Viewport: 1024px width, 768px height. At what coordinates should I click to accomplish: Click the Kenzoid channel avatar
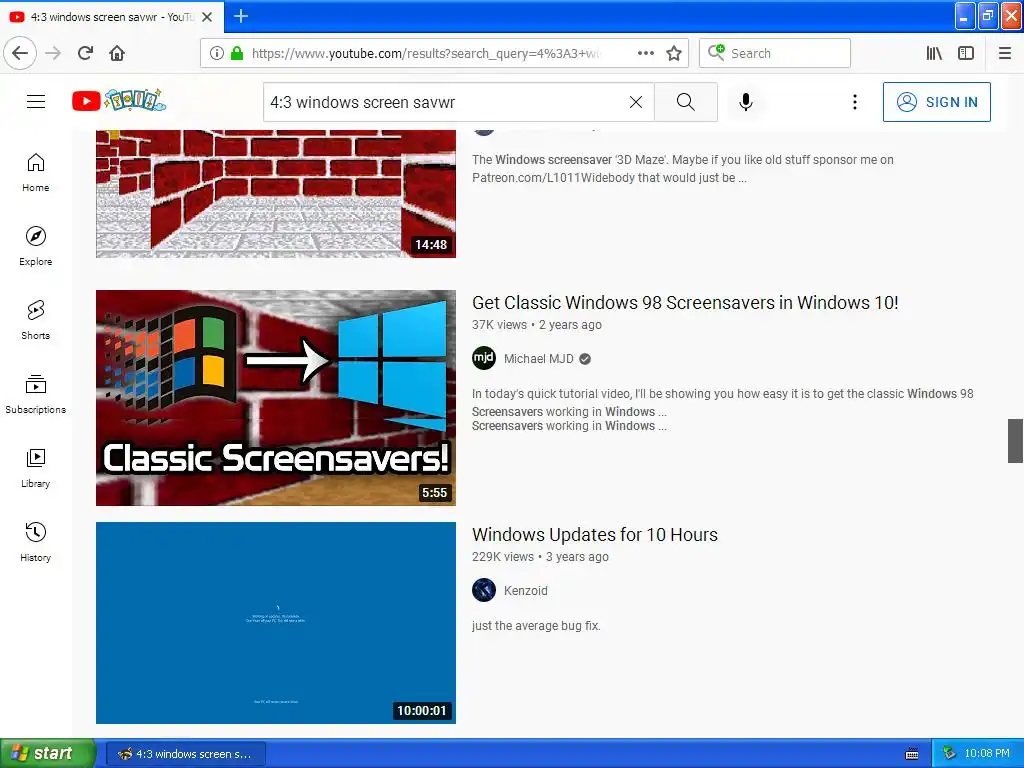click(484, 590)
